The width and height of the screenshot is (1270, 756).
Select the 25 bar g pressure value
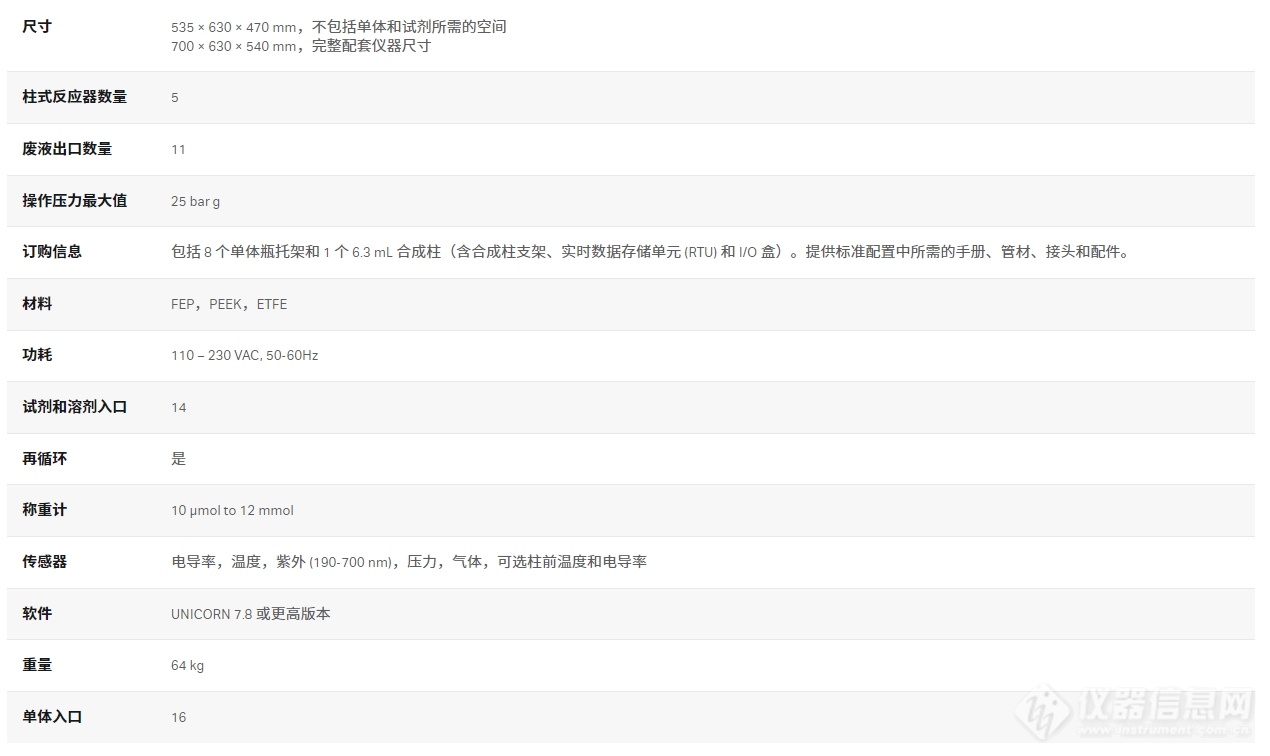pos(195,201)
